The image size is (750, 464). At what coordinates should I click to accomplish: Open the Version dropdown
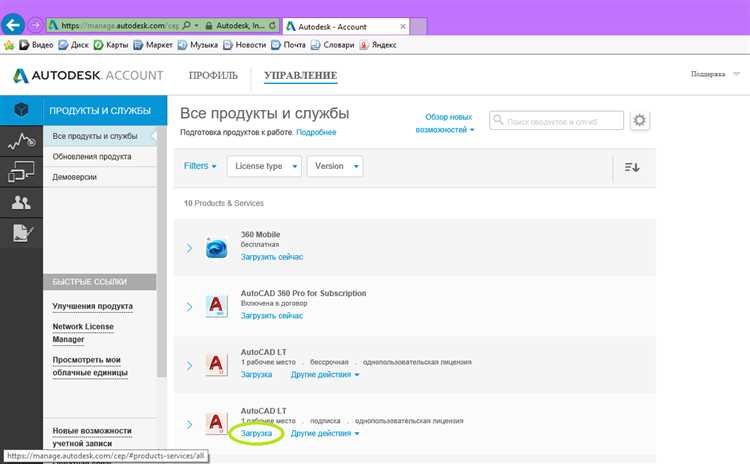pyautogui.click(x=335, y=166)
